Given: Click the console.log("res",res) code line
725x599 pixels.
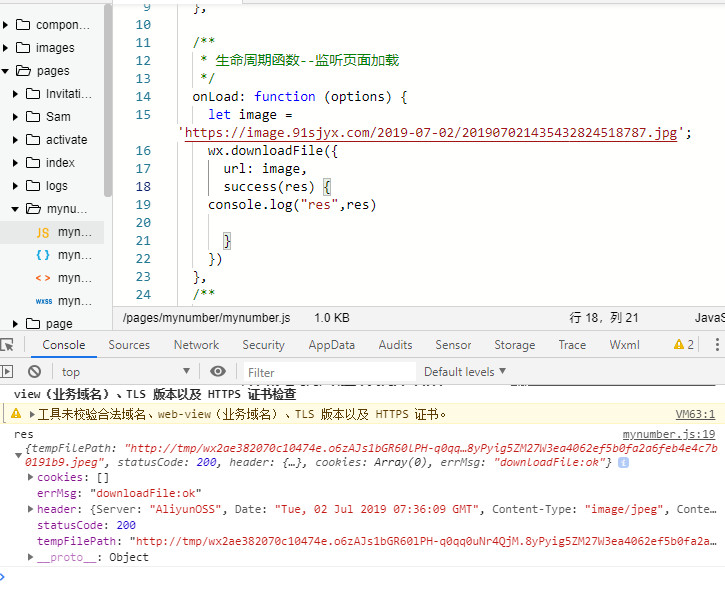Looking at the screenshot, I should pos(292,204).
